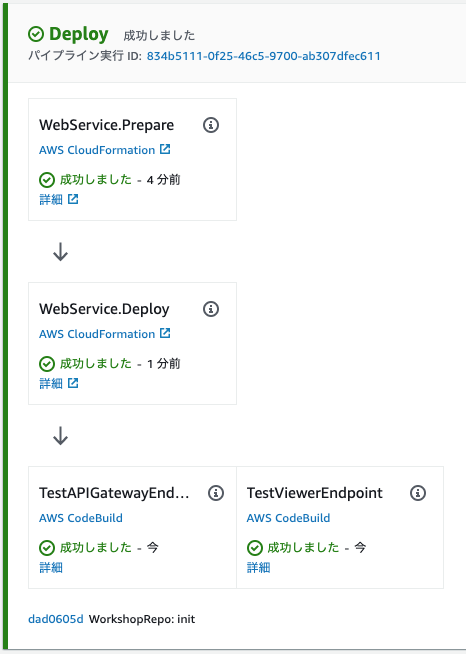Viewport: 466px width, 654px height.
Task: Click info icon for WebService.Deploy action
Action: (211, 309)
